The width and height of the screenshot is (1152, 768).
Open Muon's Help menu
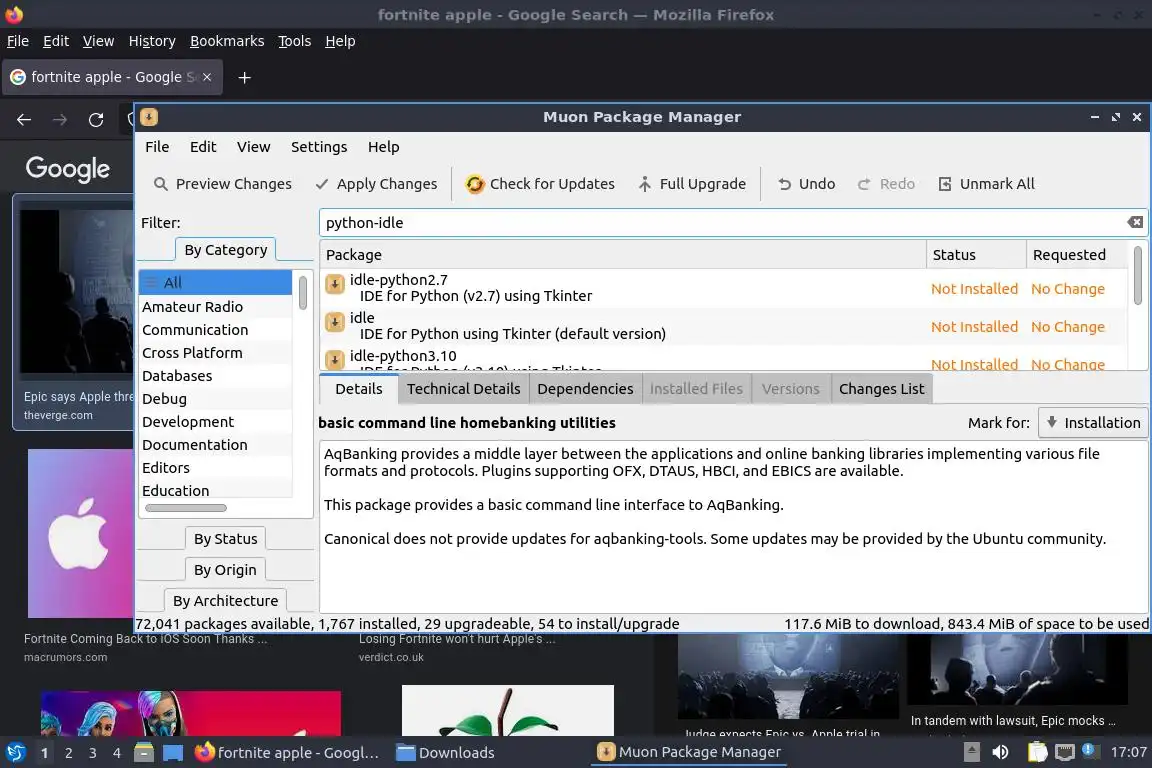[x=384, y=147]
